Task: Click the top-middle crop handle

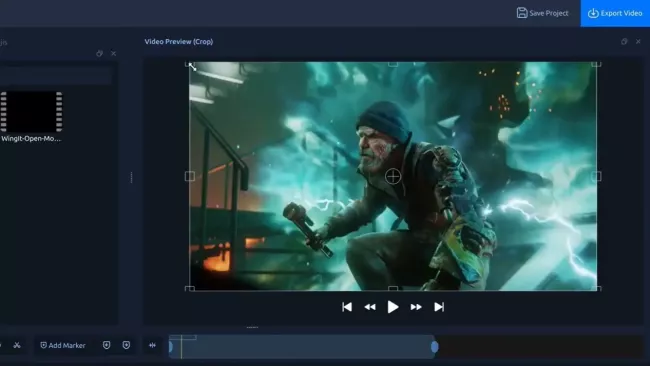Action: click(393, 64)
